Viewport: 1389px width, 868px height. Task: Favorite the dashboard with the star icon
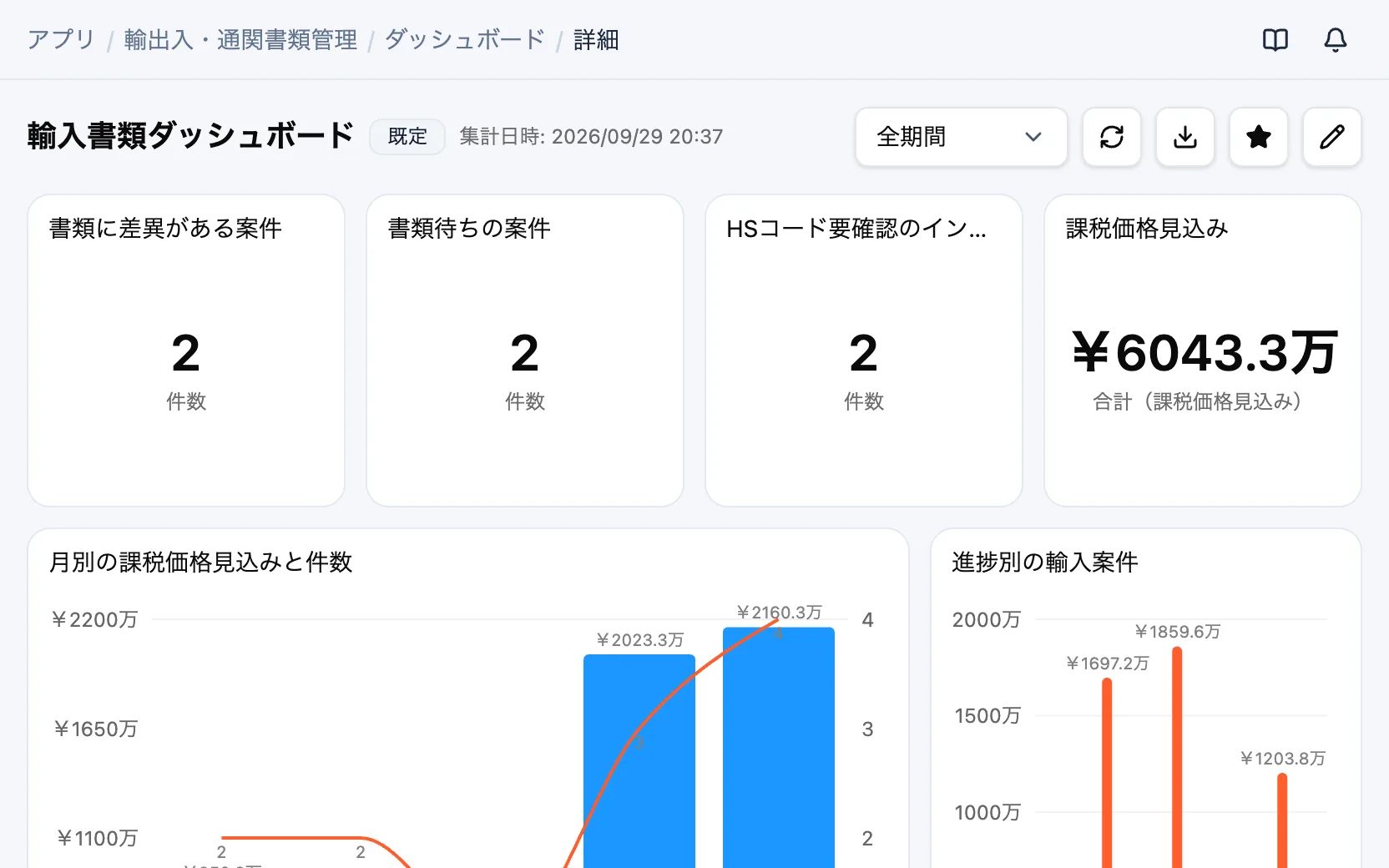pos(1259,137)
